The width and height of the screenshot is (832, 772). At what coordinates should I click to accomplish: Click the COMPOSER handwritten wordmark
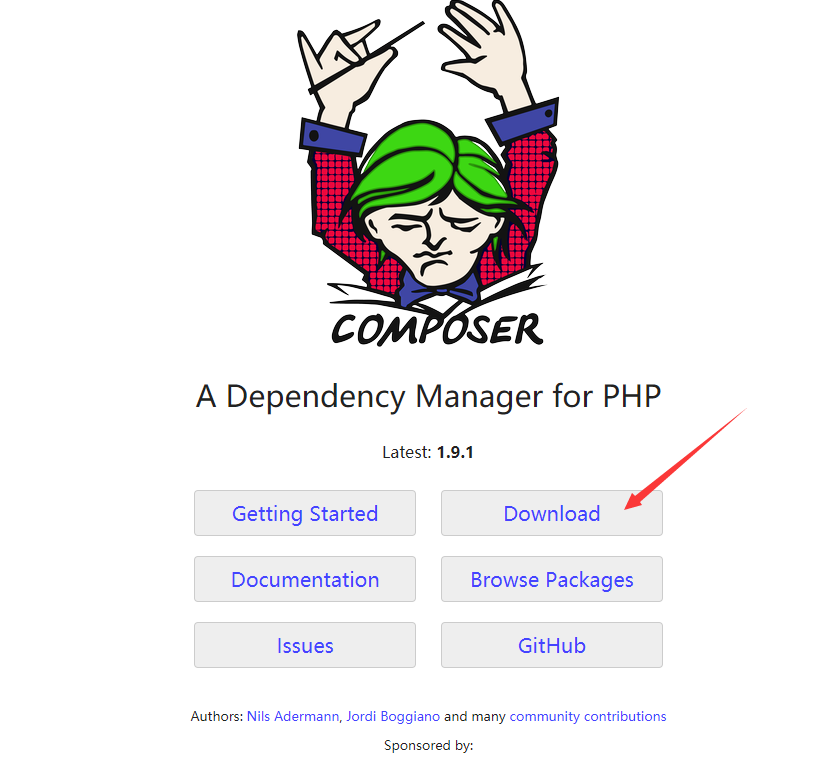[x=437, y=329]
